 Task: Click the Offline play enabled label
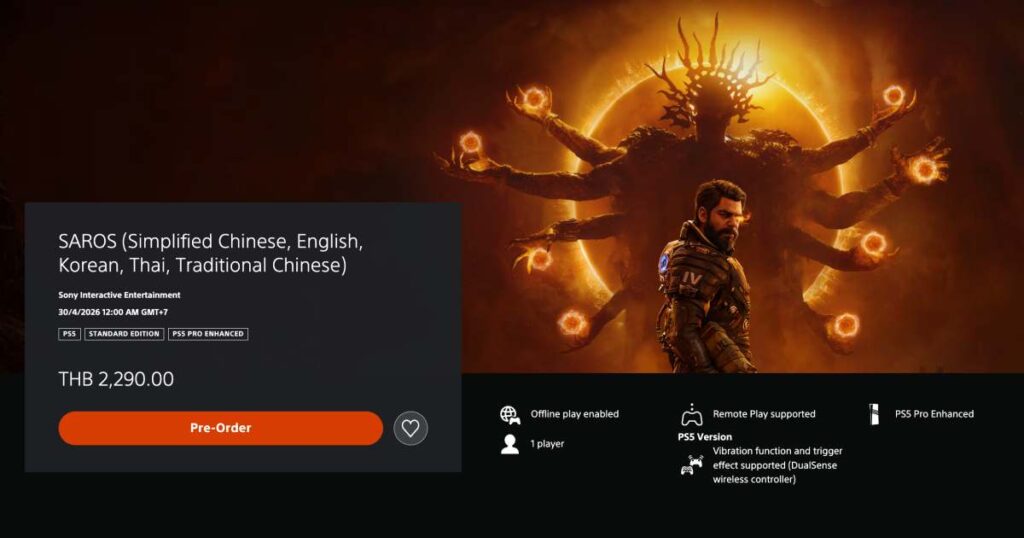[575, 414]
